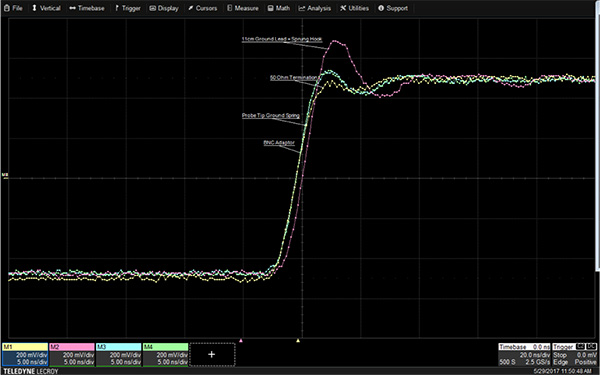The image size is (600, 375).
Task: Open the Display menu
Action: (164, 8)
